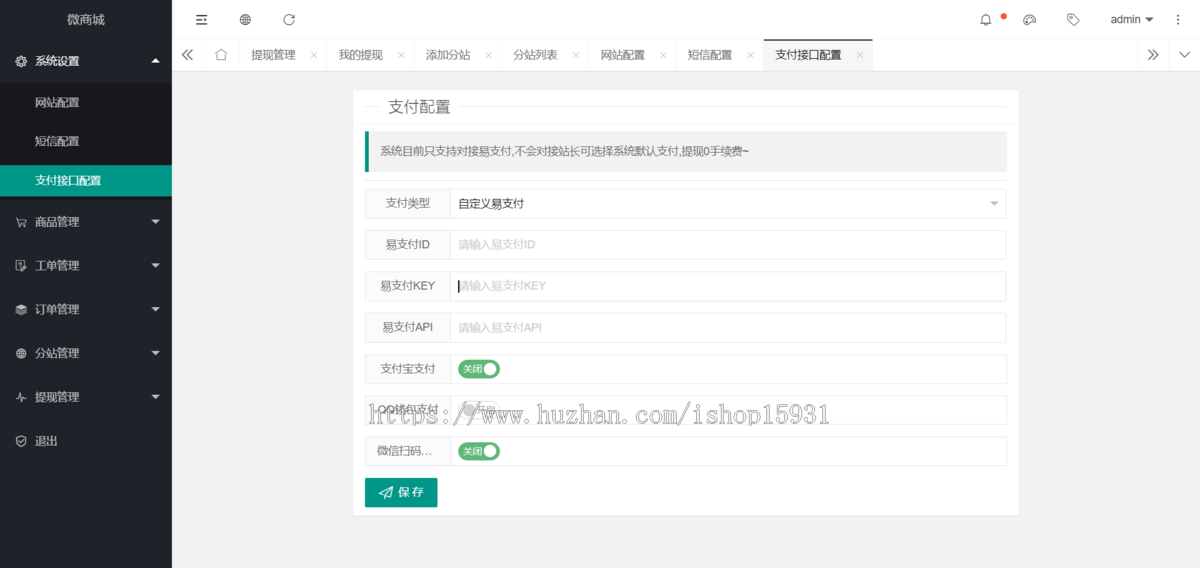This screenshot has height=568, width=1200.
Task: Click gear icon beside 系统设置
Action: [21, 61]
